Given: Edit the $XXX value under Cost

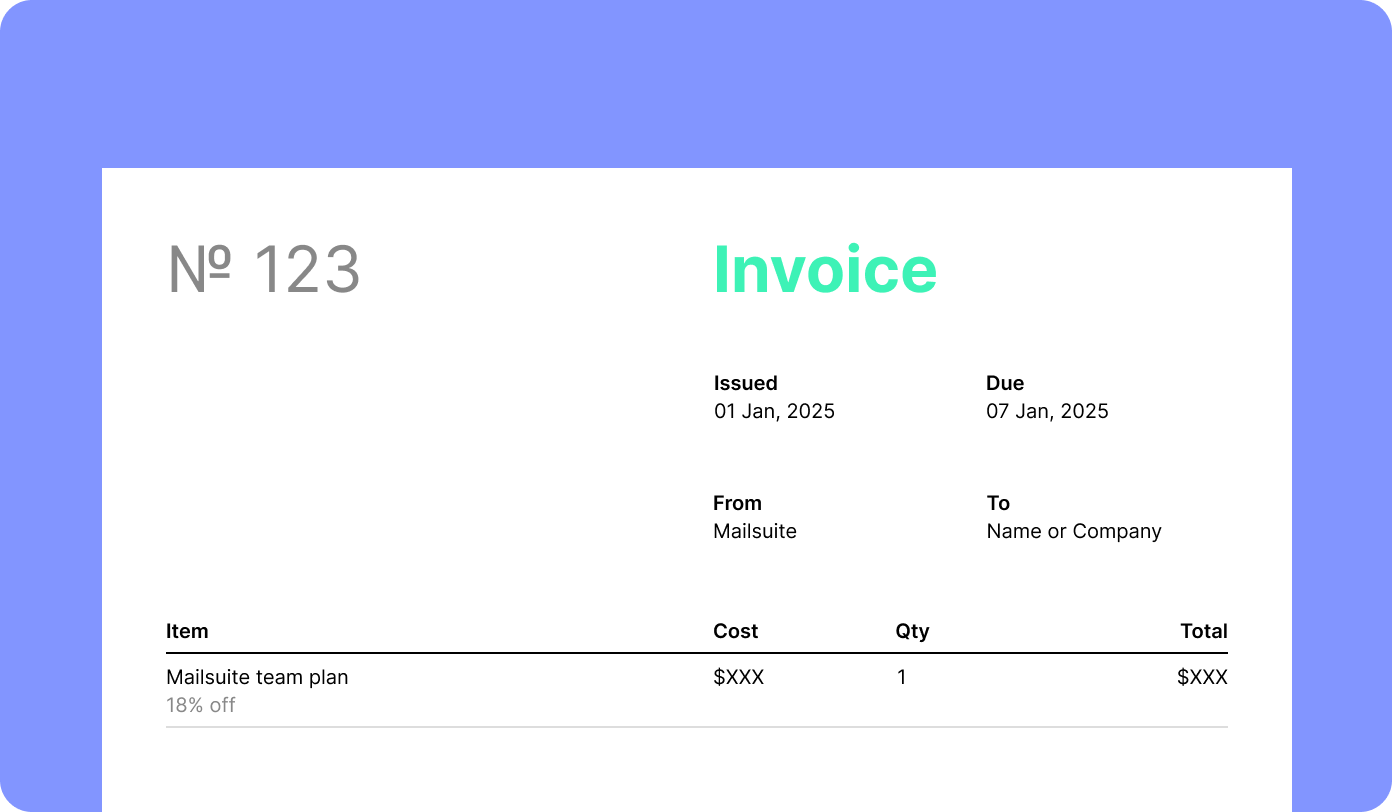Looking at the screenshot, I should click(738, 677).
